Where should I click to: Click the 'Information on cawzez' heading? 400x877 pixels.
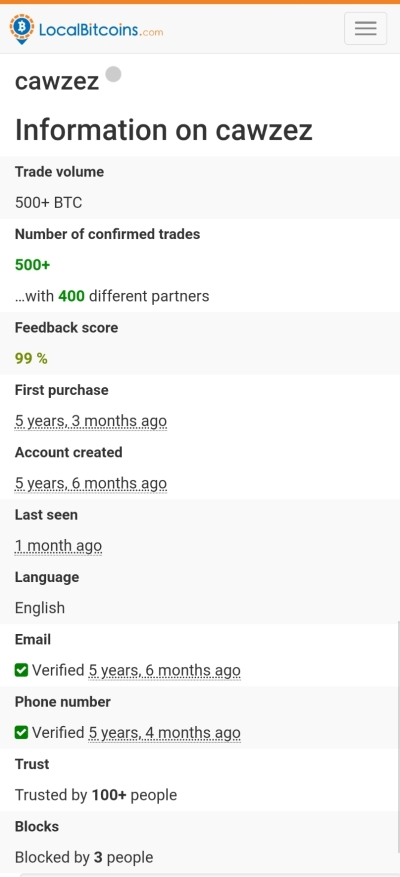pos(163,130)
